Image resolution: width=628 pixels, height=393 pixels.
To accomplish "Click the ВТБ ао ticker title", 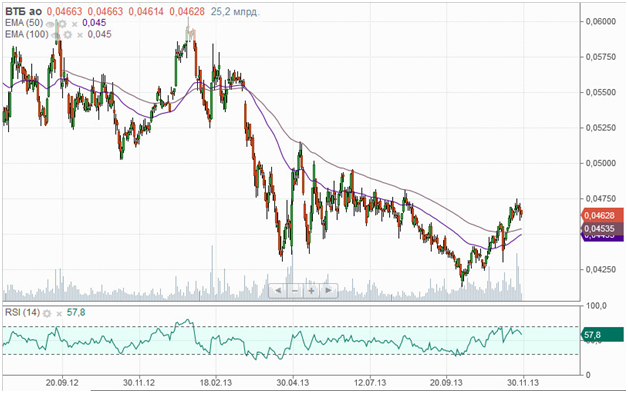I will (x=24, y=12).
